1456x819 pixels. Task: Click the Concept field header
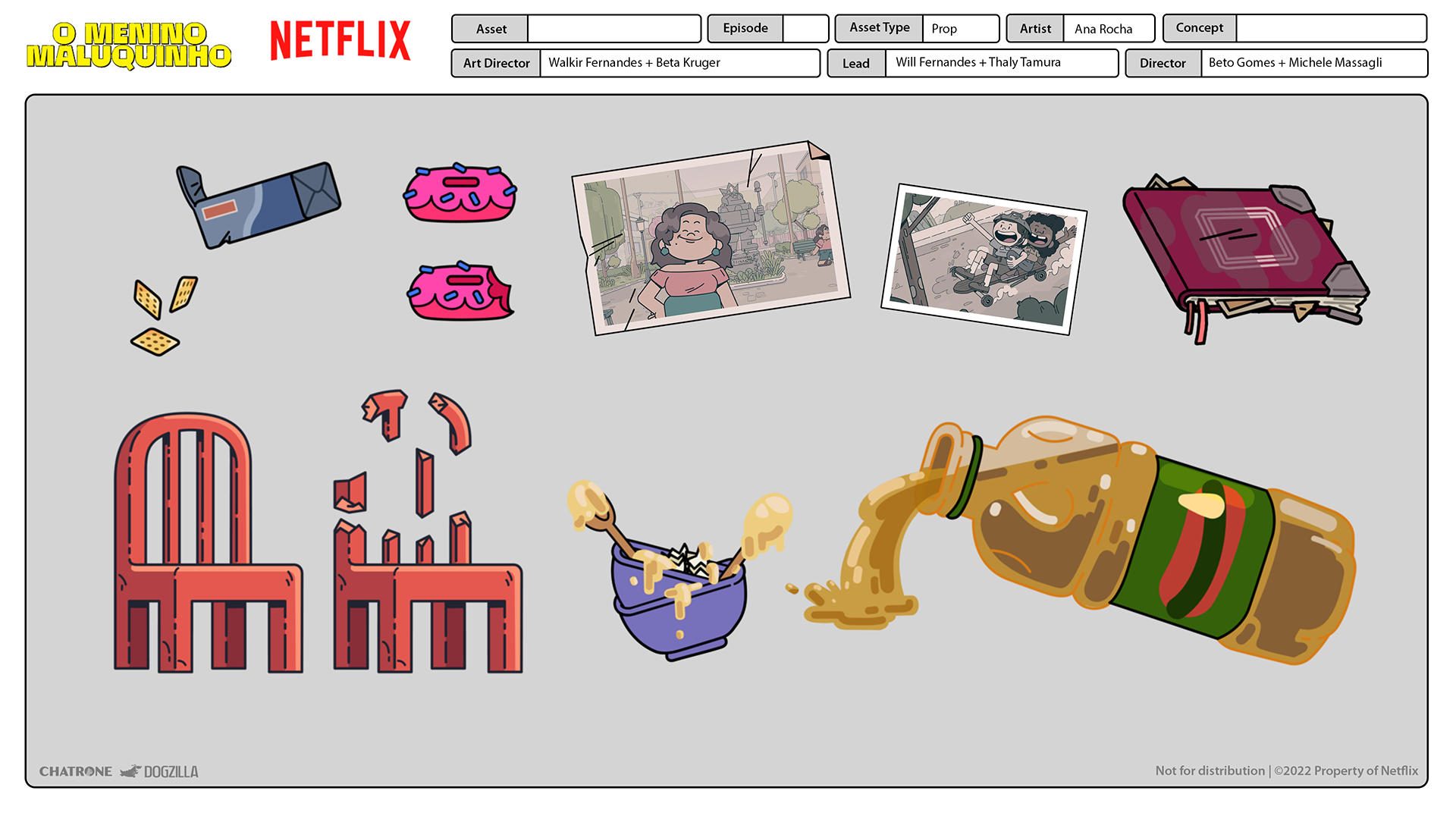tap(1199, 27)
